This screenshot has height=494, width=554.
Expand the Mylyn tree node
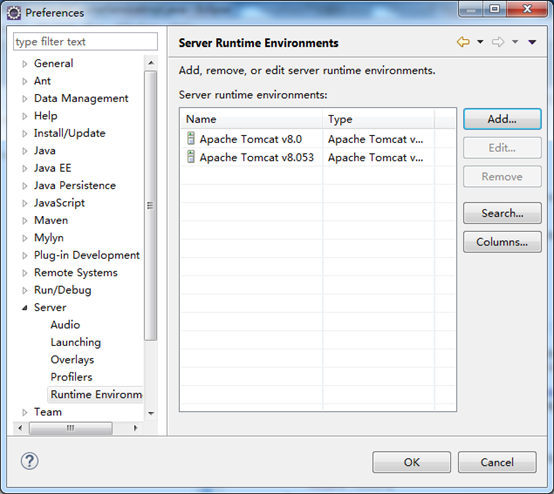24,238
